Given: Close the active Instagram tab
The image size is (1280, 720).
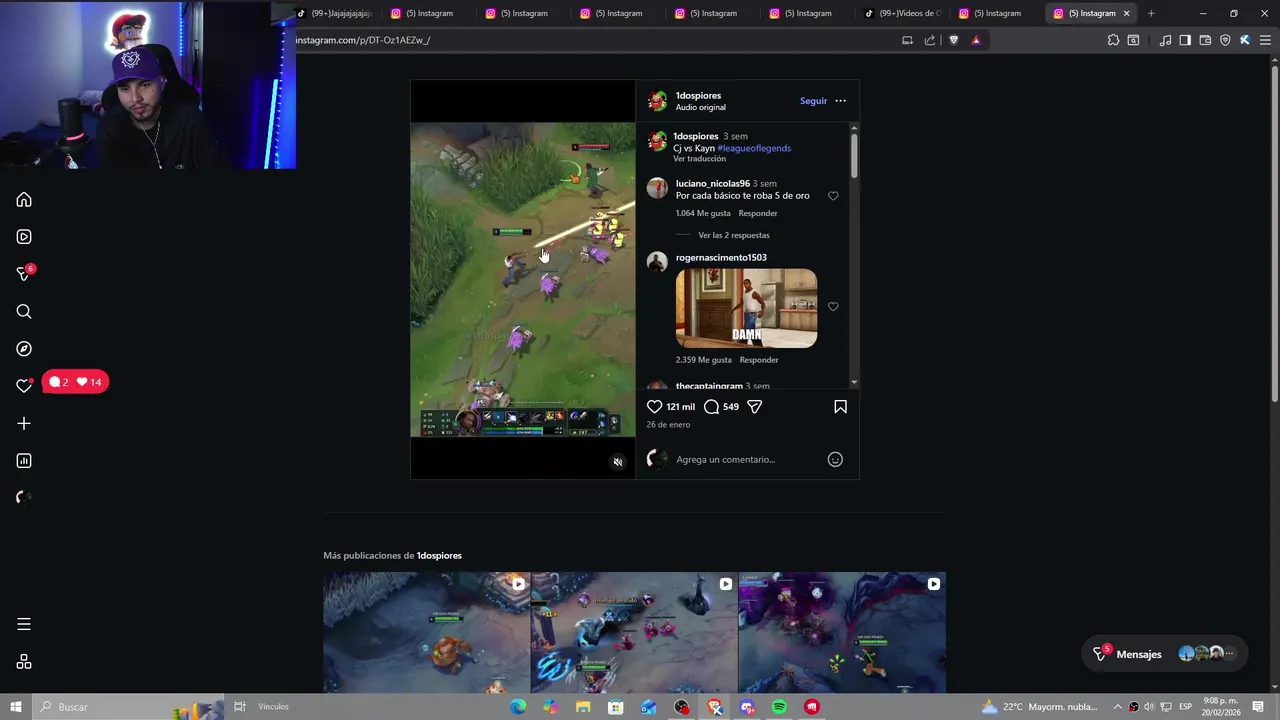Looking at the screenshot, I should 1127,13.
